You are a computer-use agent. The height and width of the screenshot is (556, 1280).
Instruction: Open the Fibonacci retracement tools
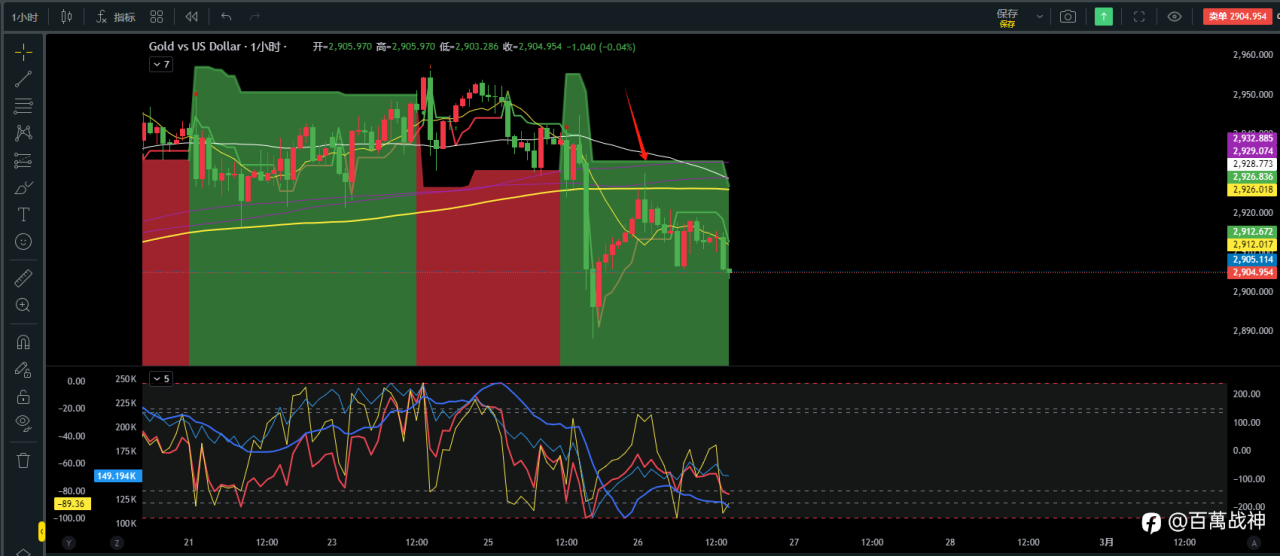pos(23,105)
